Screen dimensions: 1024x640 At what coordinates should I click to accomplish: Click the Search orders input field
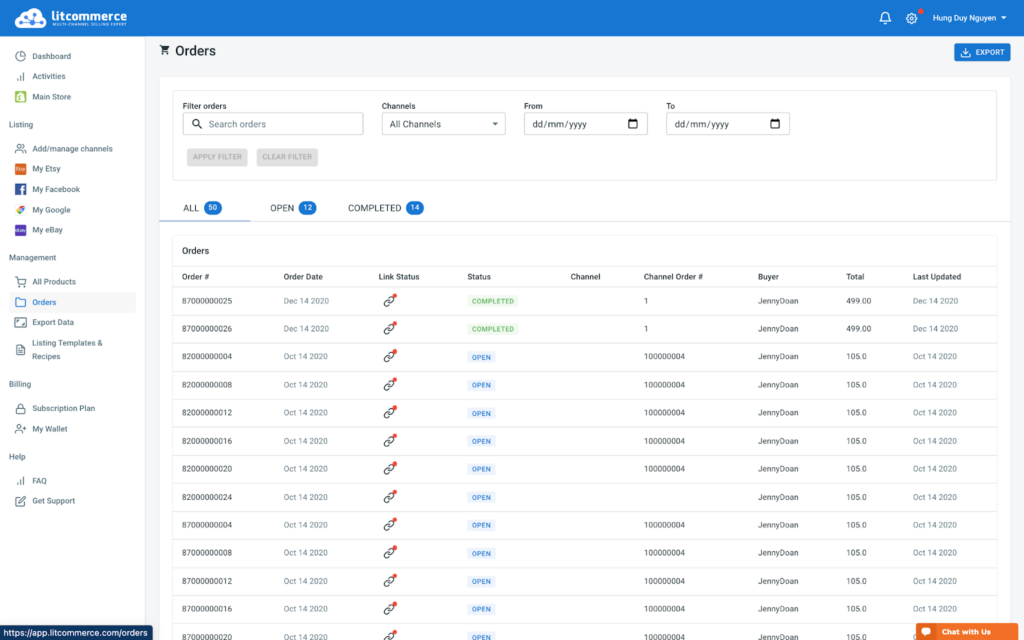click(282, 124)
